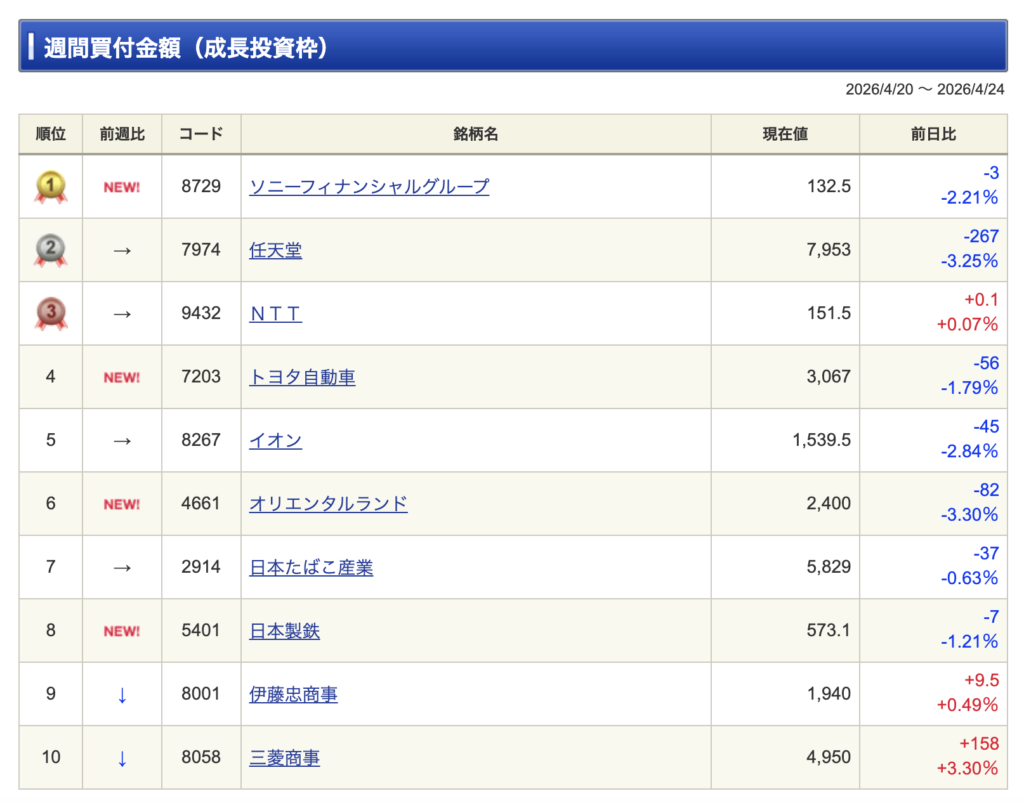Select the 日本製鉄 stock link
1024x803 pixels.
click(x=284, y=631)
